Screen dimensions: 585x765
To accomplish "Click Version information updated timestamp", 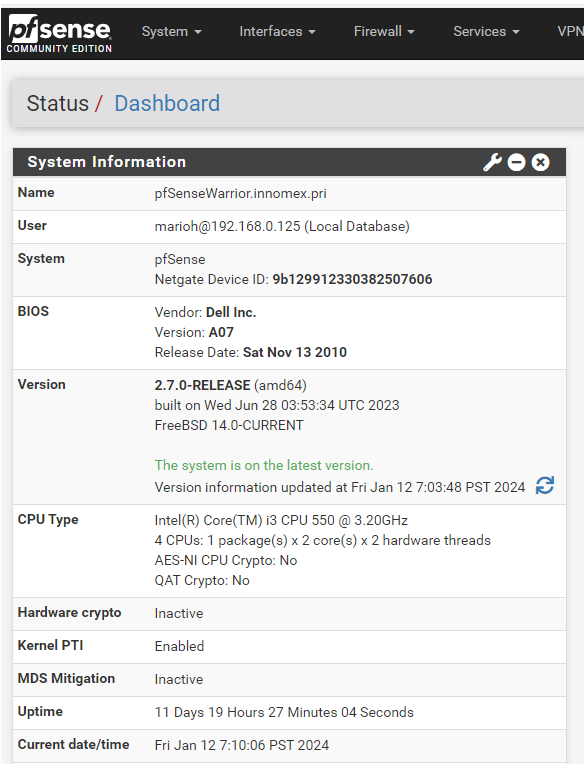I will point(340,487).
